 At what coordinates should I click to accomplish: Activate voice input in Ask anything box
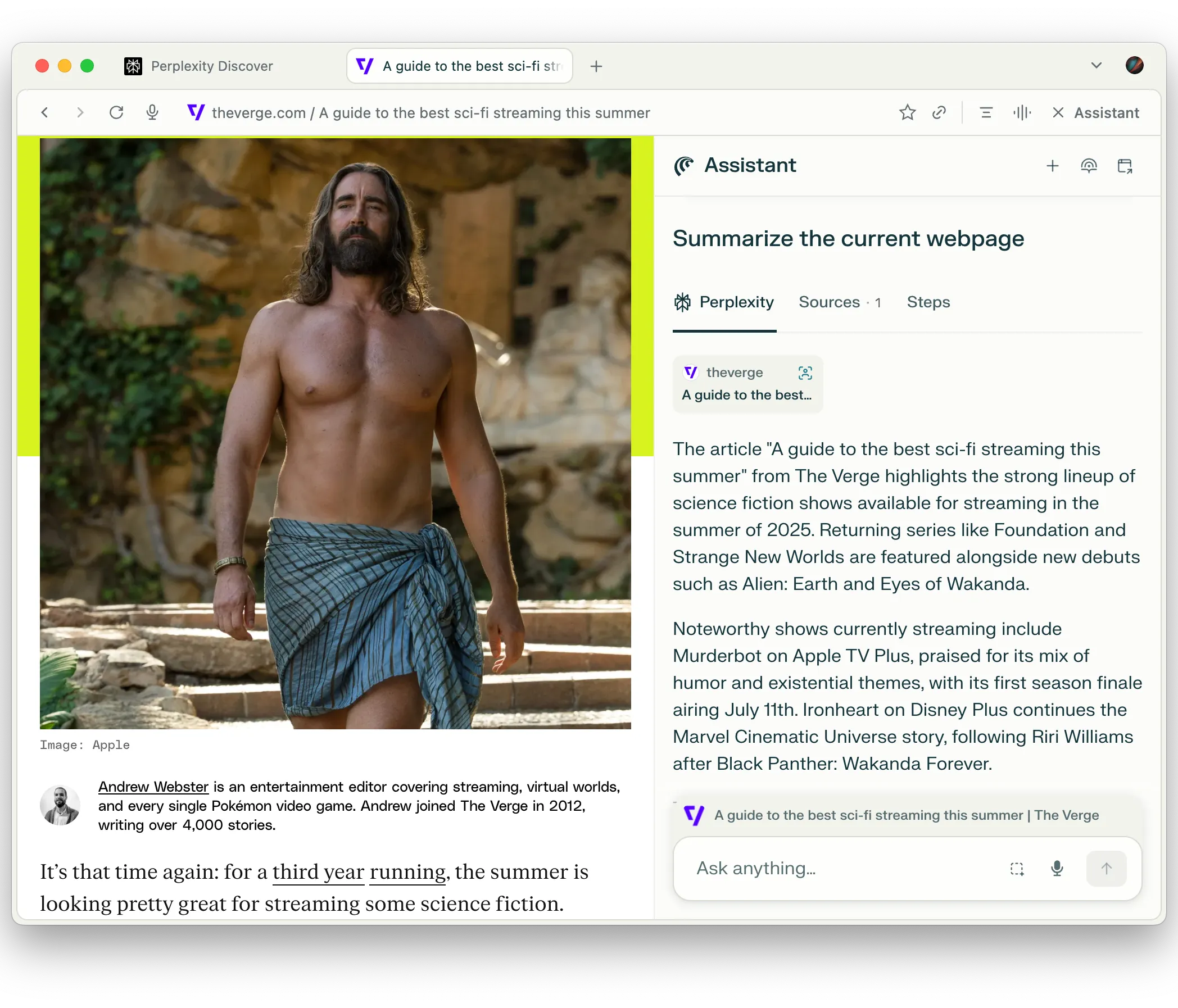[x=1057, y=869]
